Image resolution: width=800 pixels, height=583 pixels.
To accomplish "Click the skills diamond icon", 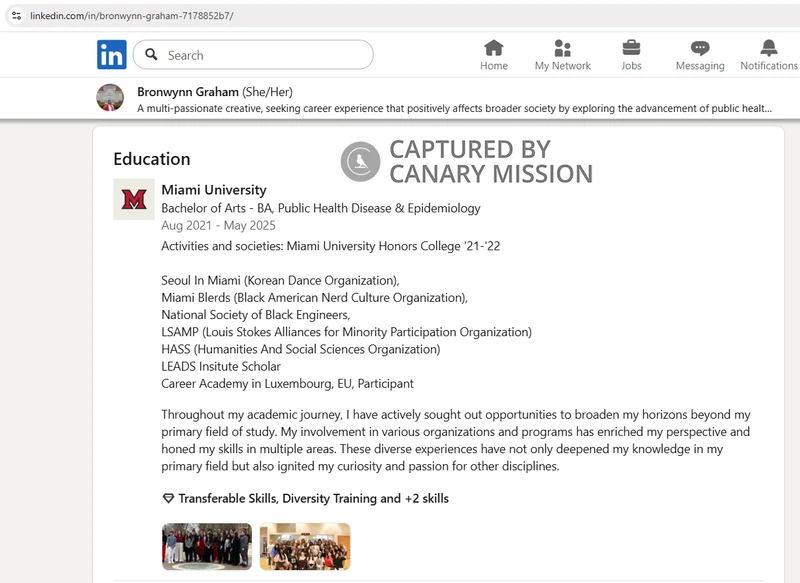I will pyautogui.click(x=168, y=498).
